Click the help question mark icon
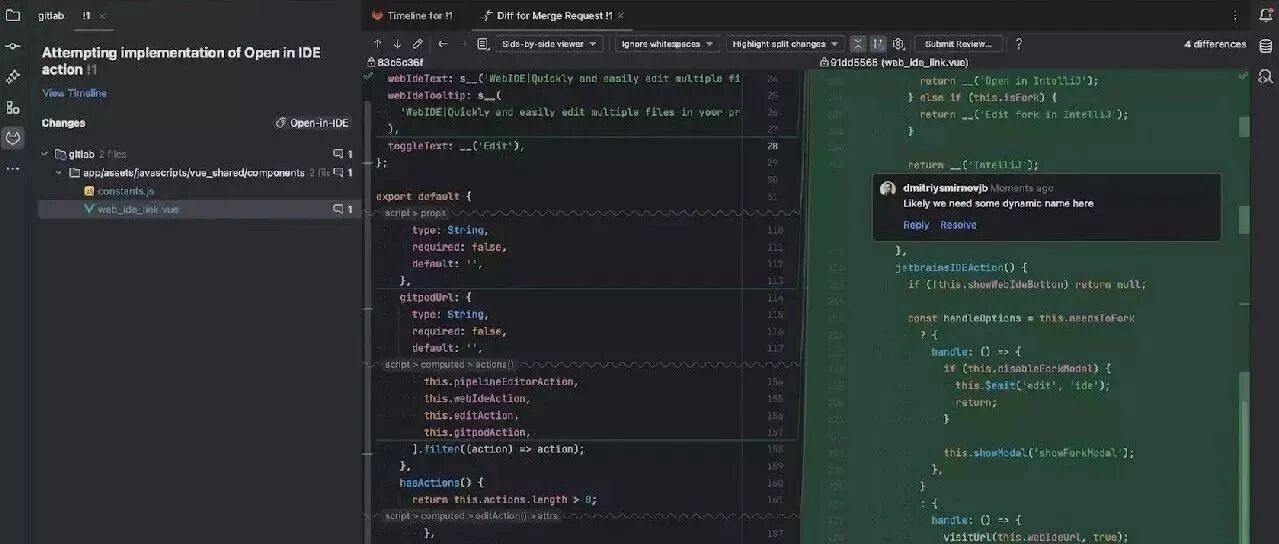This screenshot has height=544, width=1279. (x=1018, y=44)
